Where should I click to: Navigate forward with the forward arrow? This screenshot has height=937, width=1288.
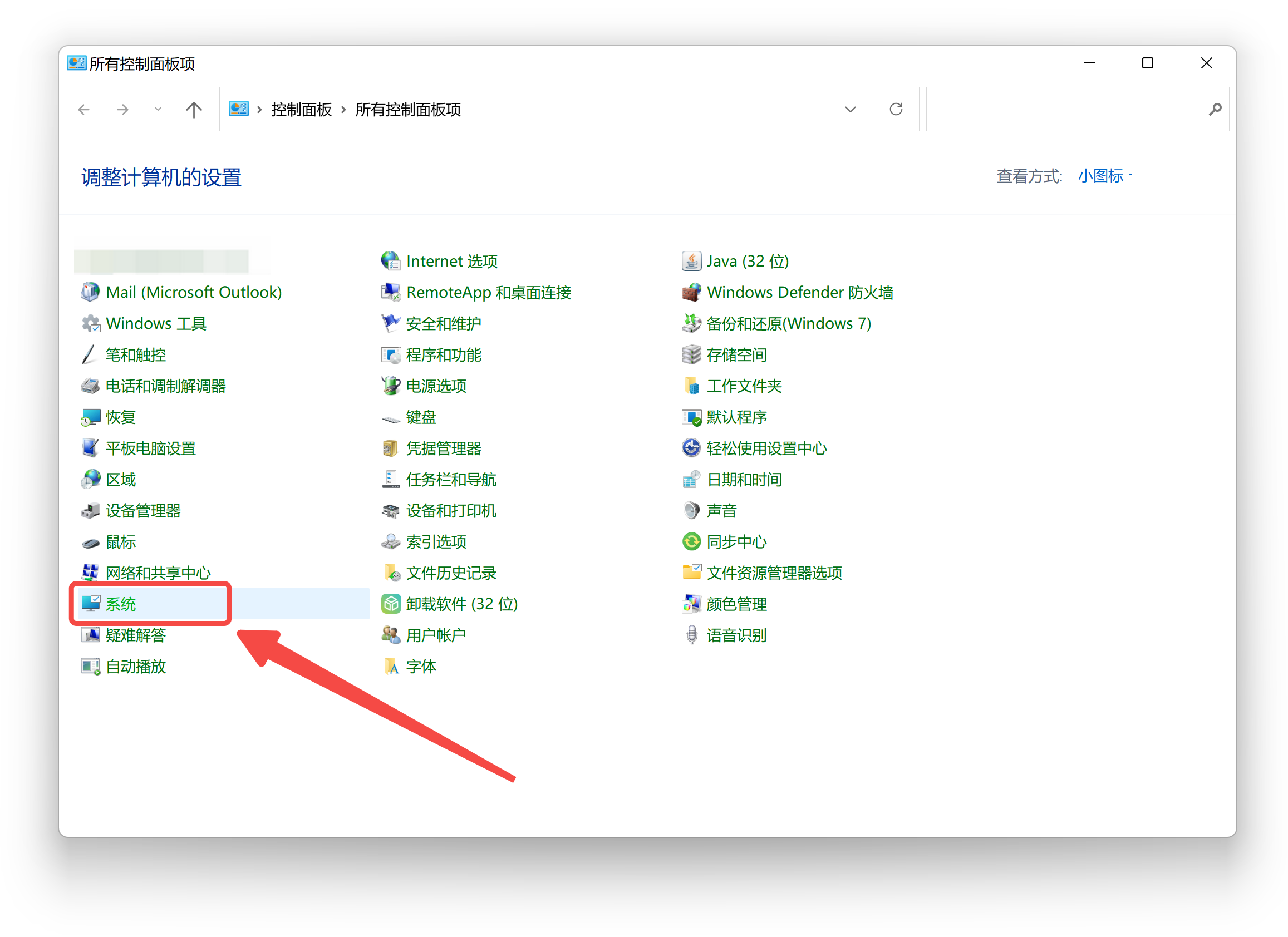click(x=122, y=110)
